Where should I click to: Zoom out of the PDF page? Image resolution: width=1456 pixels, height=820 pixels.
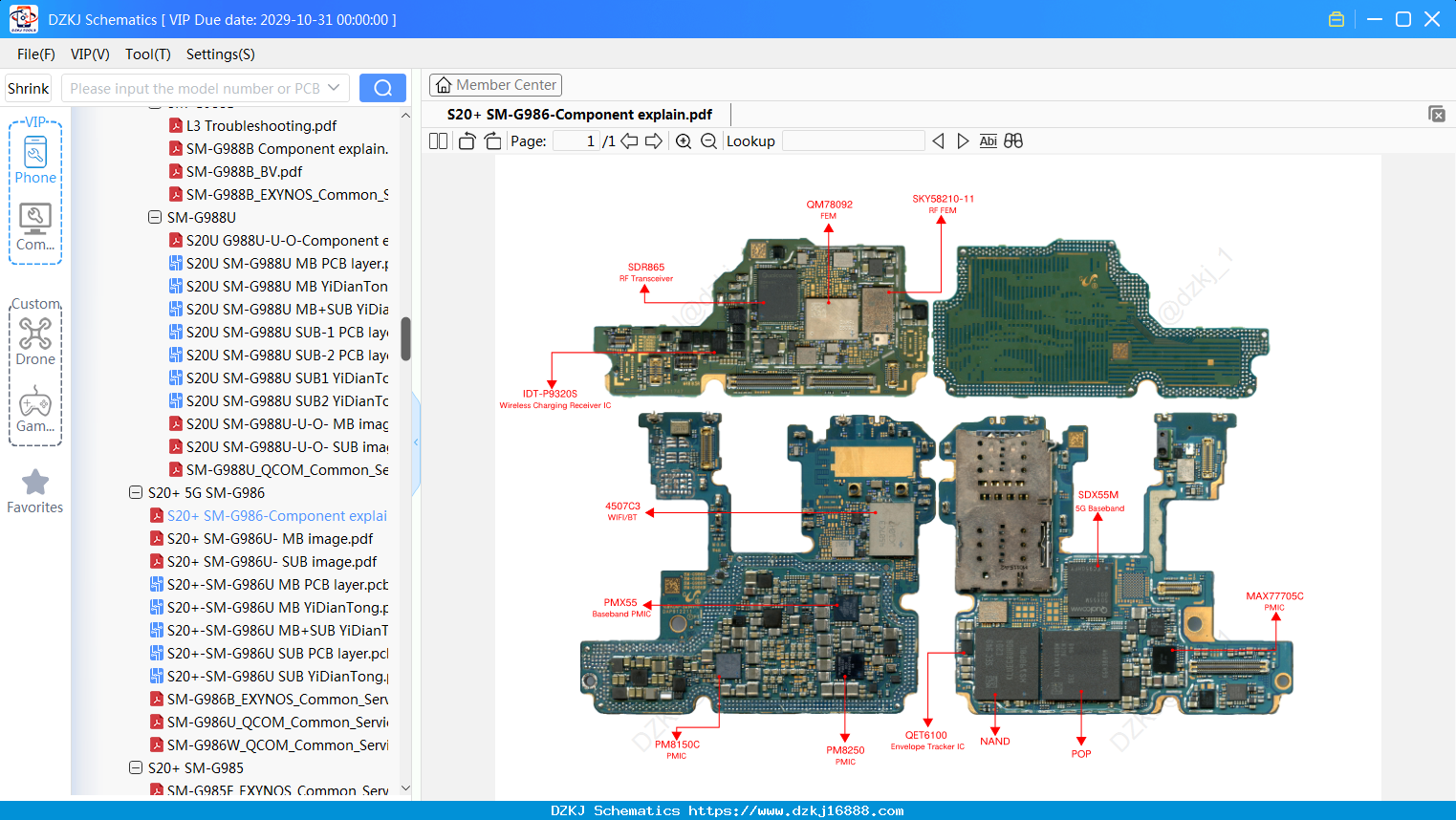click(x=708, y=141)
